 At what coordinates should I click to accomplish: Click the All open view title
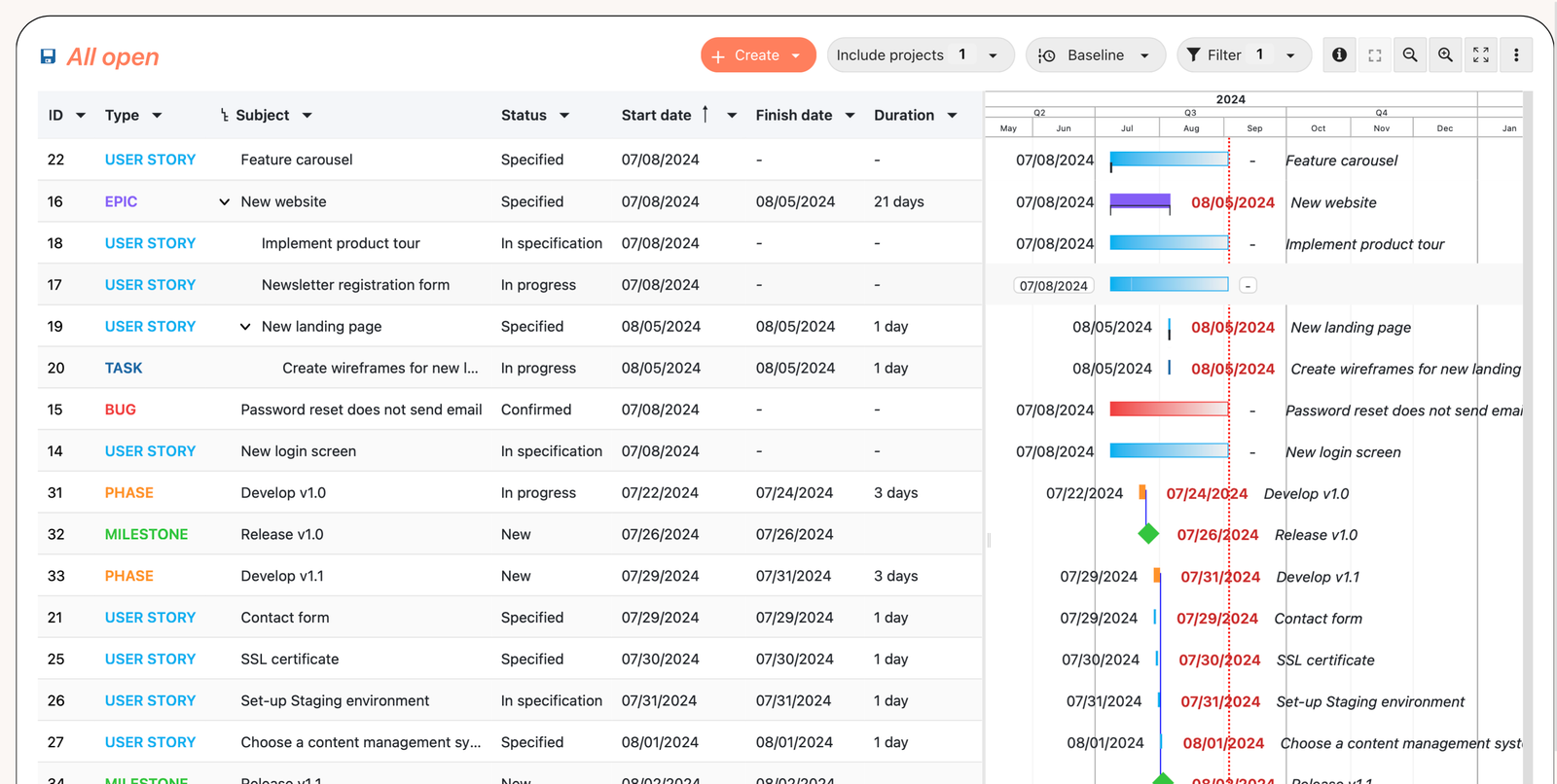coord(113,56)
